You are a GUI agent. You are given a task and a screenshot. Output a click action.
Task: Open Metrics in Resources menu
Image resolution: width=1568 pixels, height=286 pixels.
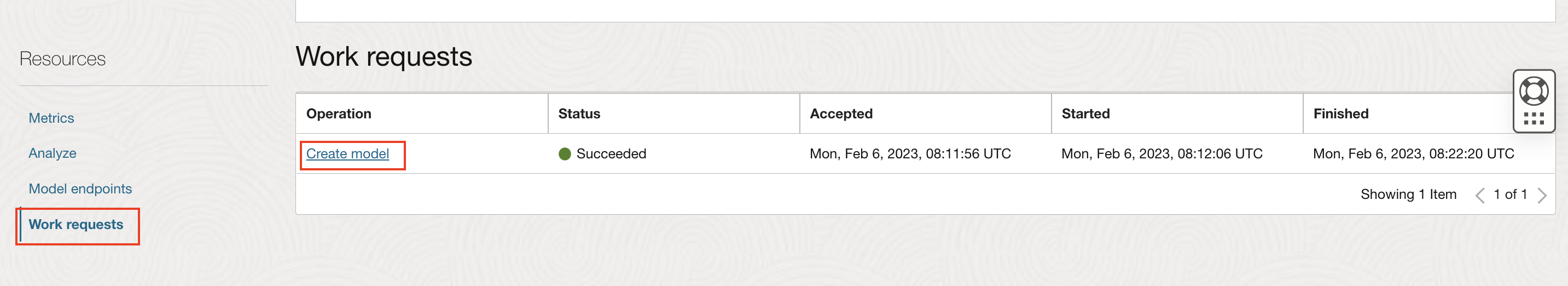tap(51, 118)
